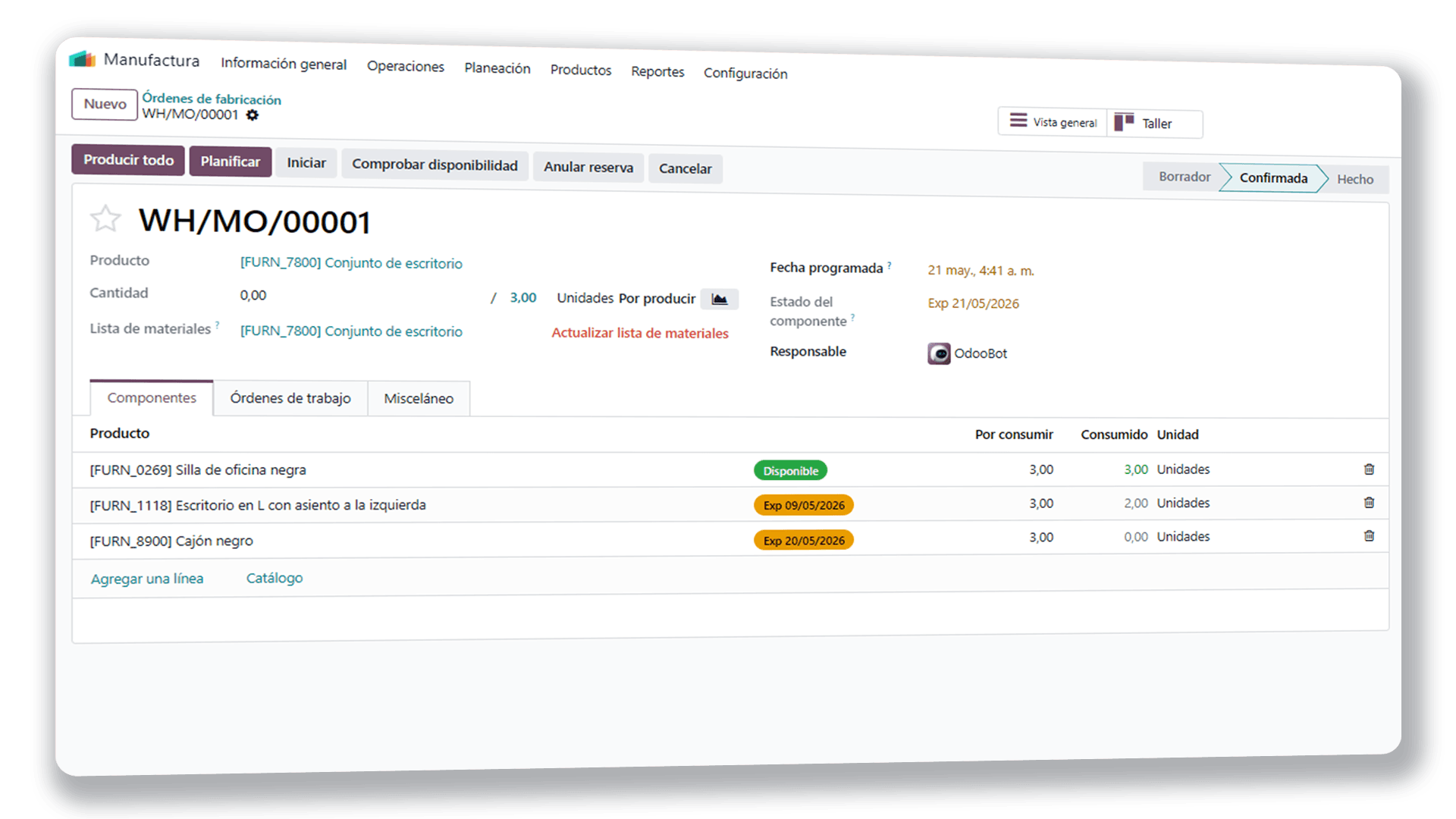Switch to the Órdenes de trabajo tab

point(290,398)
